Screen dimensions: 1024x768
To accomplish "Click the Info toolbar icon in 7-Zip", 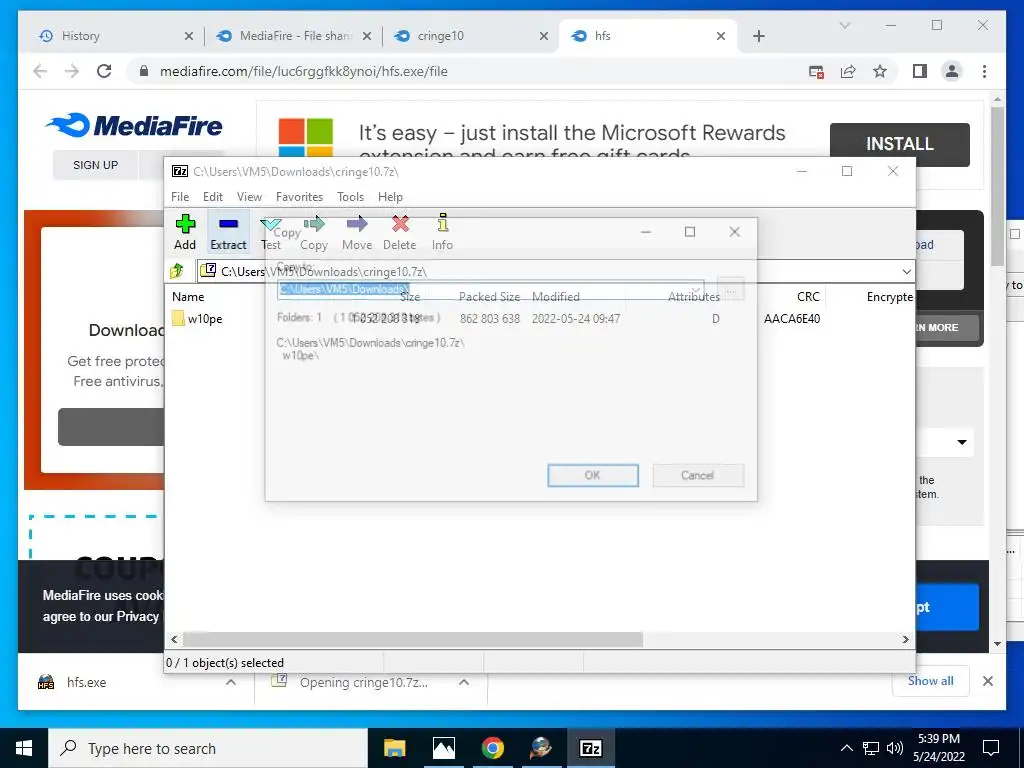I will coord(442,232).
